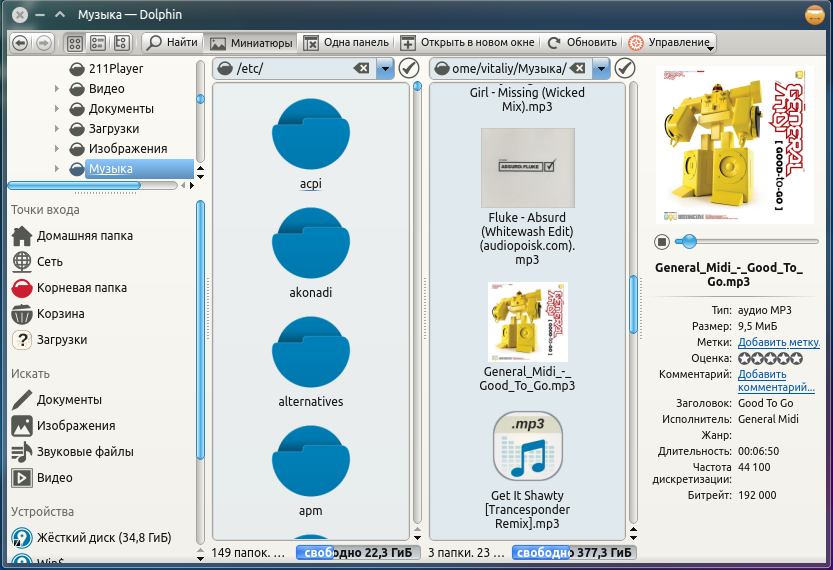Select Fluke - Absurd mp3 thumbnail
Viewport: 833px width, 570px height.
pyautogui.click(x=528, y=168)
